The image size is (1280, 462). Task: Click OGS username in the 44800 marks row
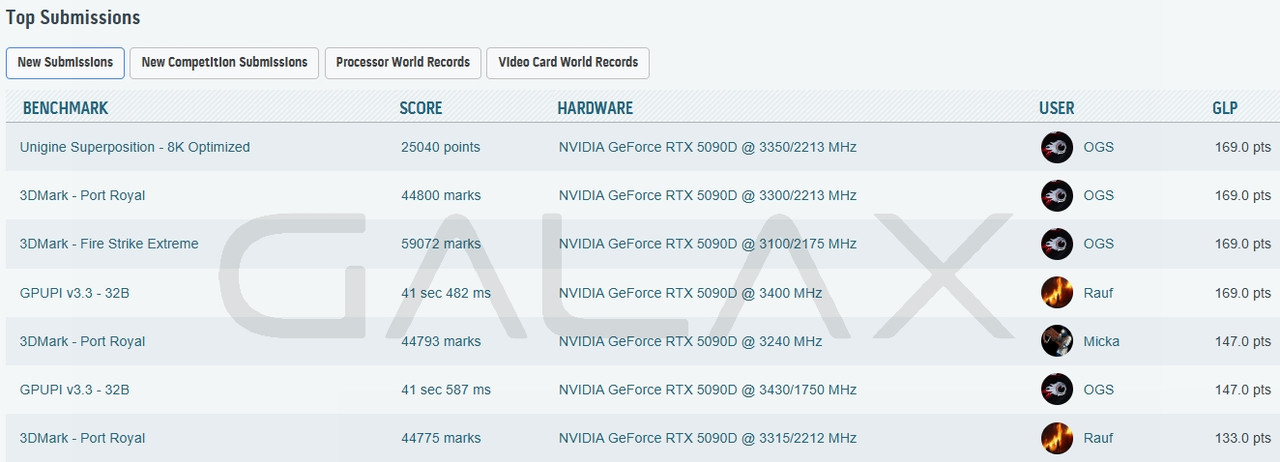coord(1099,195)
